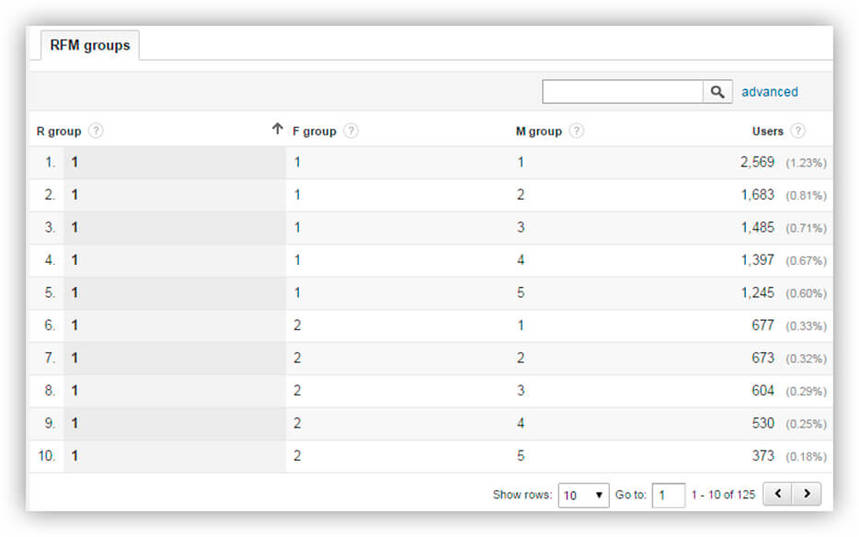This screenshot has width=859, height=537.
Task: Click F group link in row 1
Action: point(297,163)
